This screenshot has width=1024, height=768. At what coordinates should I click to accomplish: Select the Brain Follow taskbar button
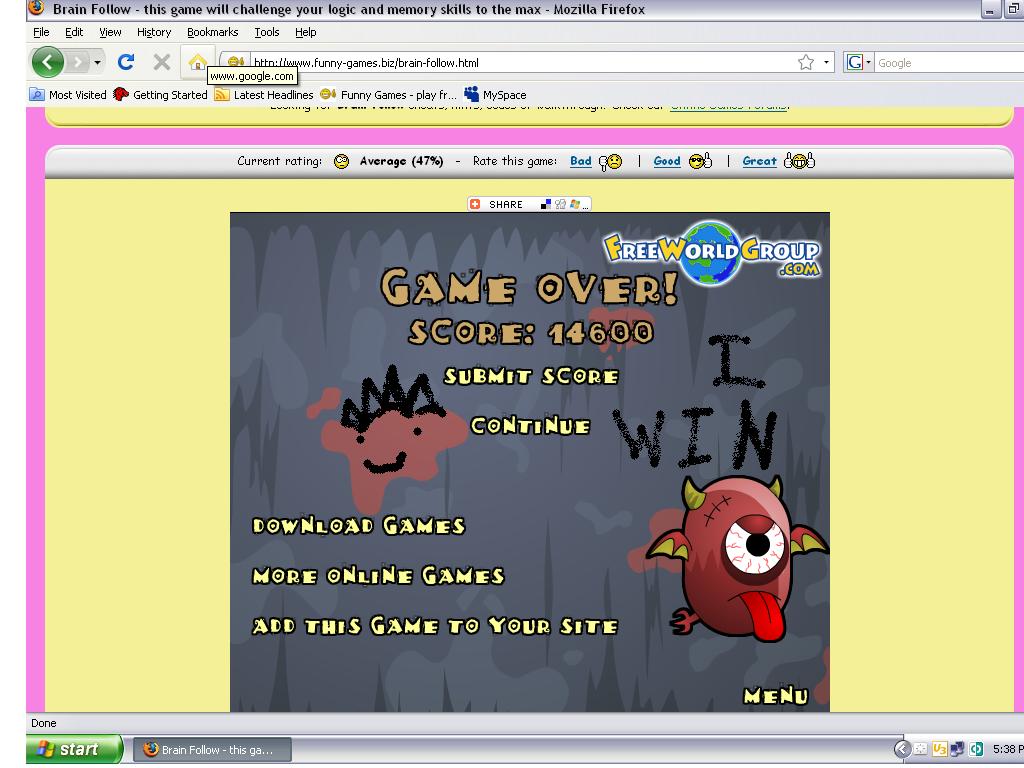(212, 750)
